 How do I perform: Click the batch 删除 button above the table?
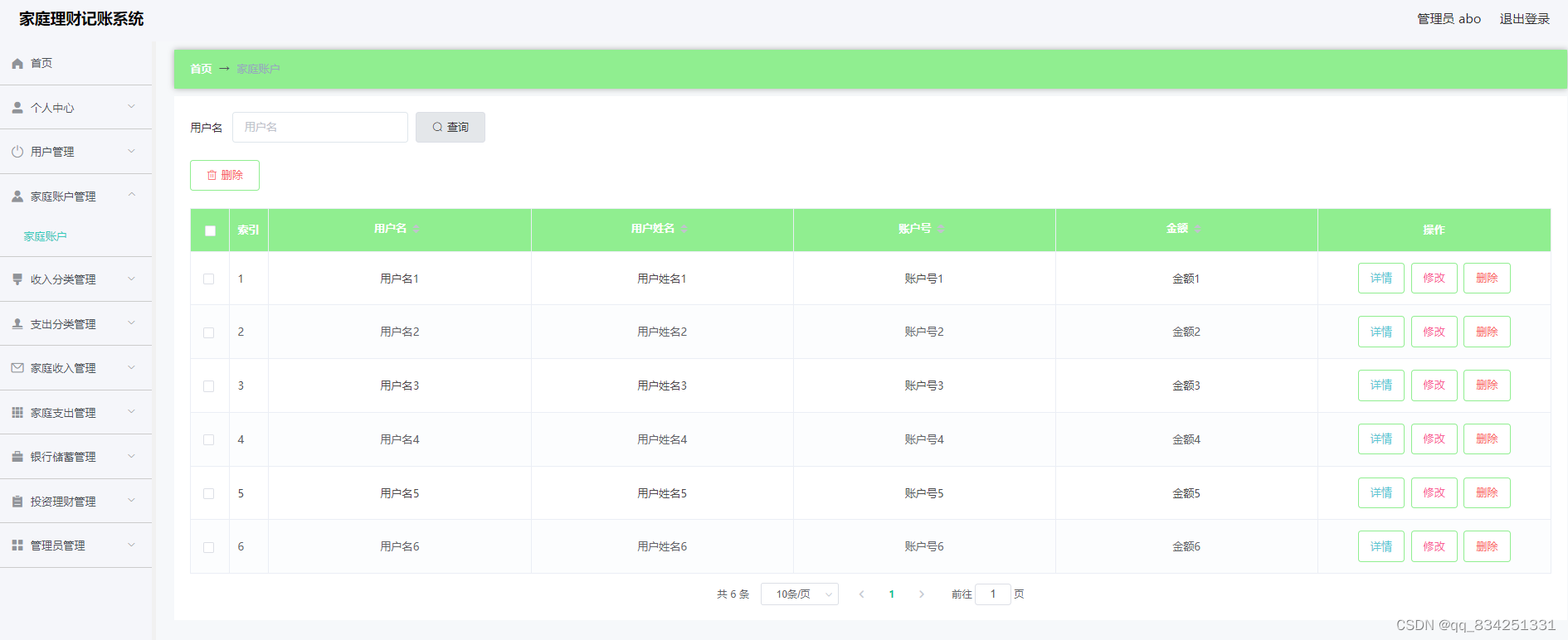click(225, 175)
